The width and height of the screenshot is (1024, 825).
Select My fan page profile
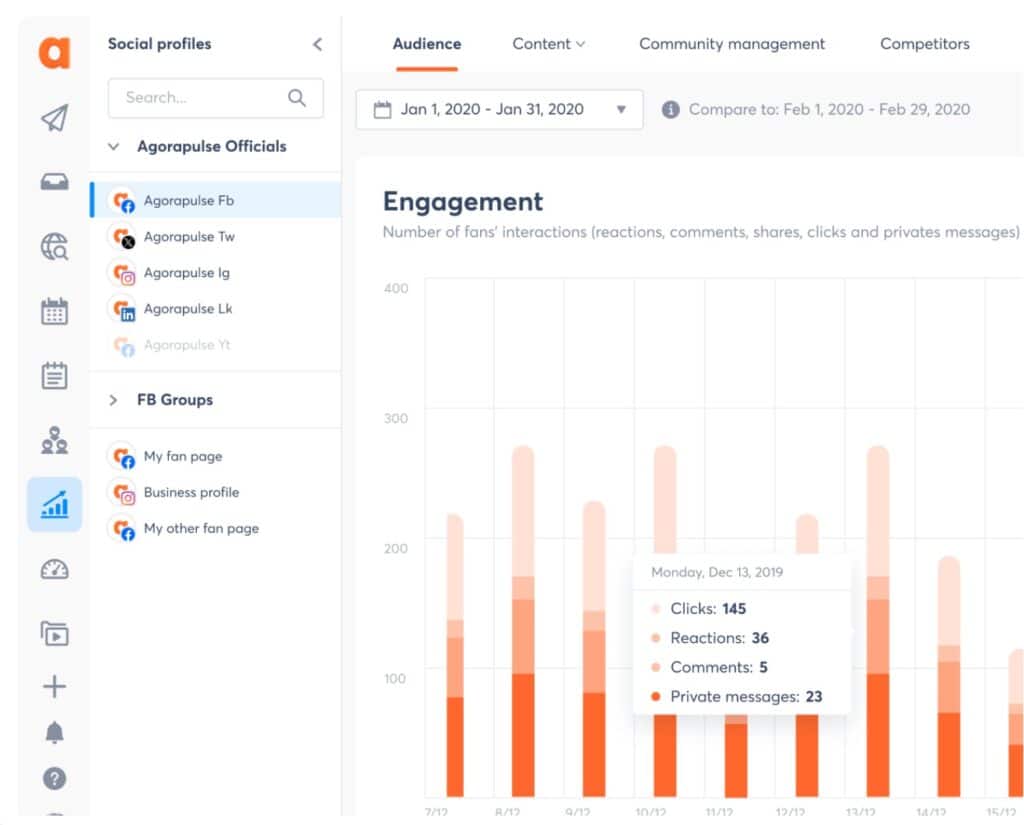pos(216,456)
